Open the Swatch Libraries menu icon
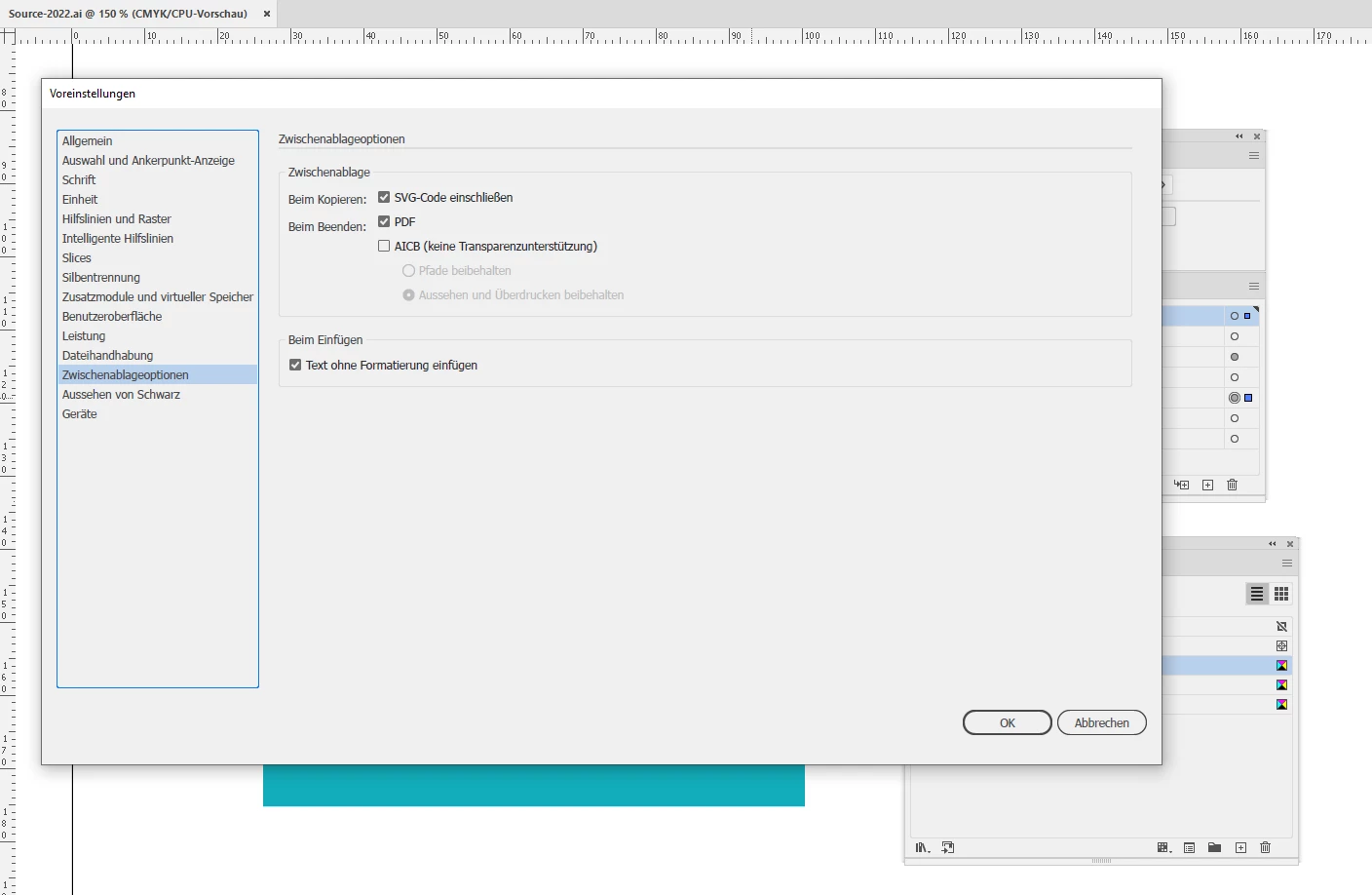 (x=922, y=848)
